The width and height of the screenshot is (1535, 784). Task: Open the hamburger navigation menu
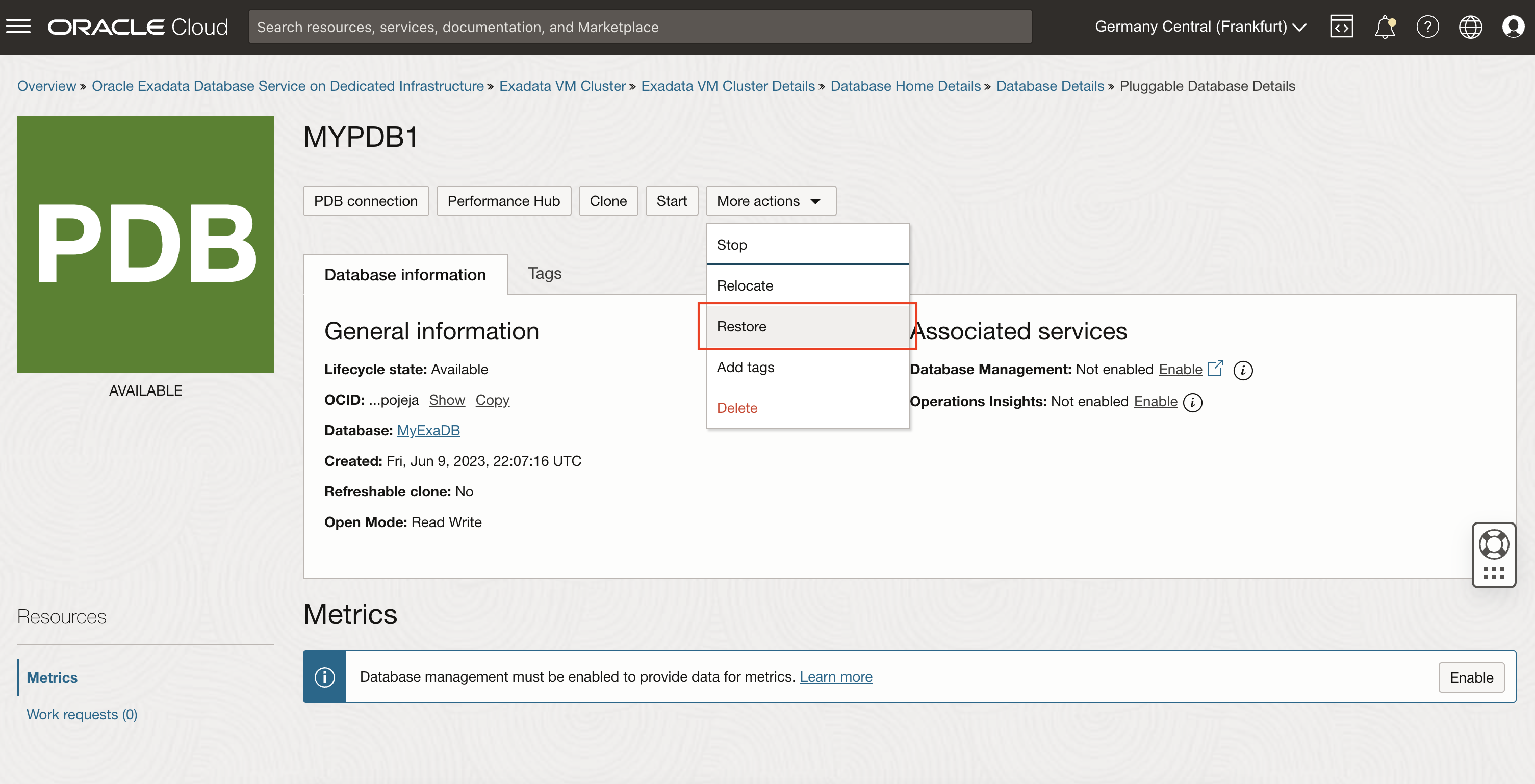click(x=18, y=27)
